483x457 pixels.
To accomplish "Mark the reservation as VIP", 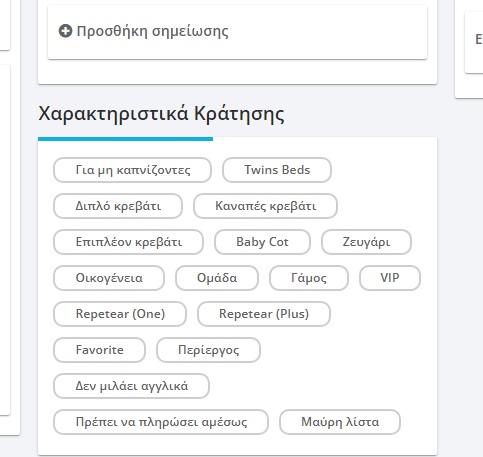I will (x=390, y=278).
